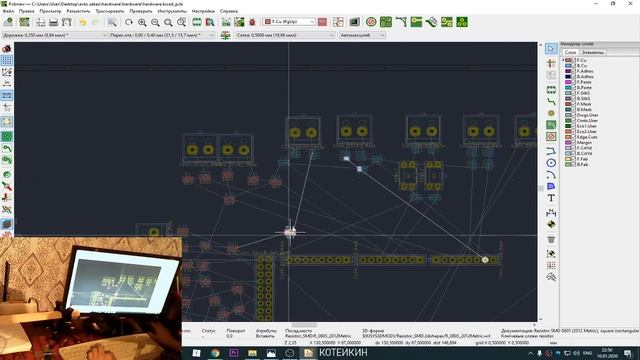Click the ENG language indicator

tap(587, 353)
